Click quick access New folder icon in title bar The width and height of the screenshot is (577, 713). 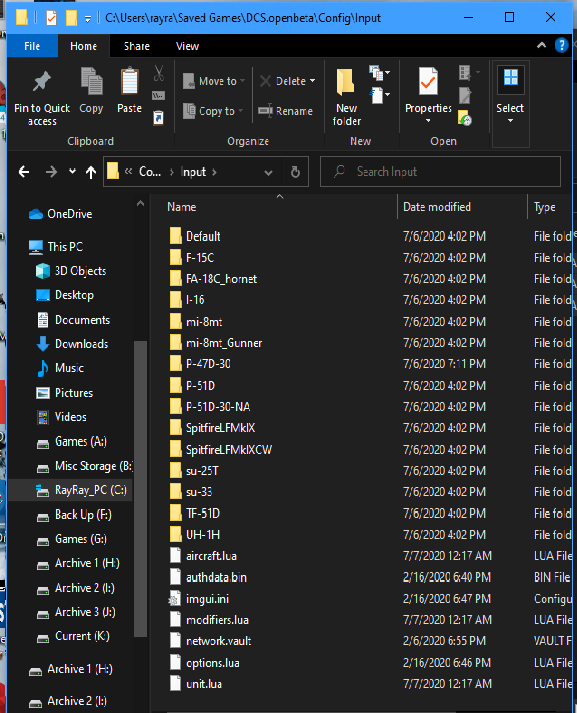(71, 18)
